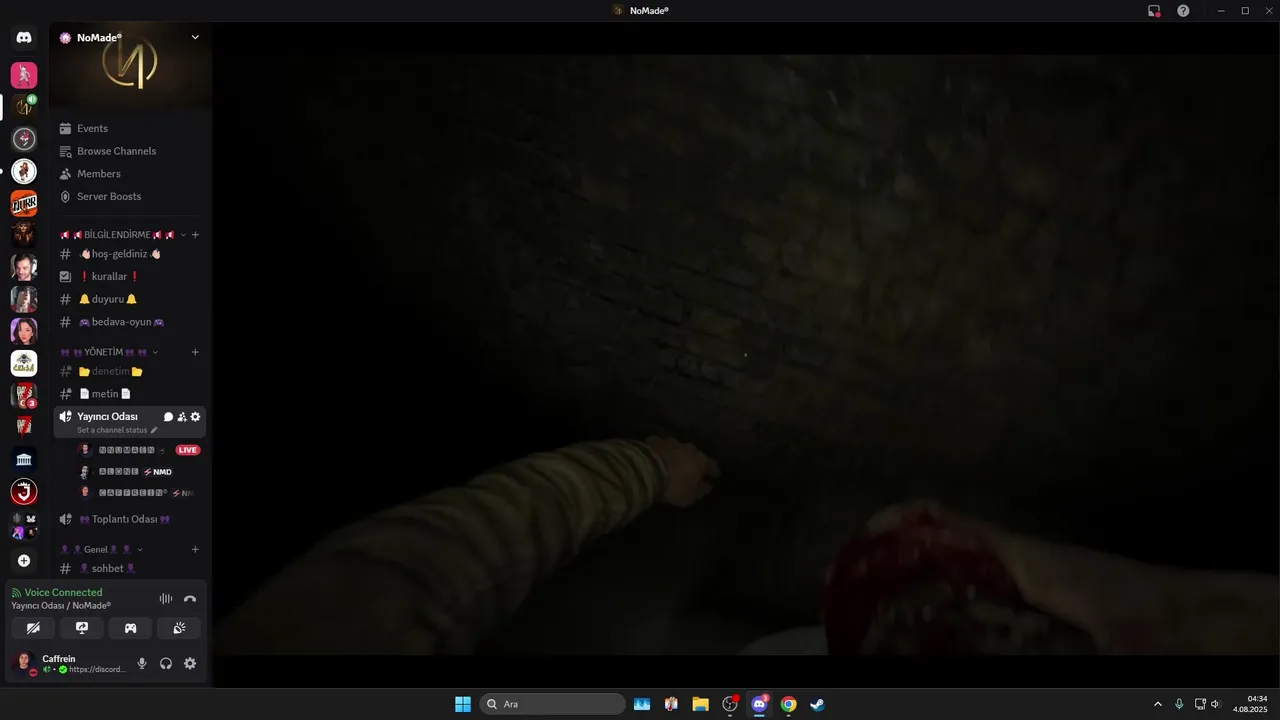The image size is (1280, 720).
Task: Add a server with the plus button
Action: (24, 561)
